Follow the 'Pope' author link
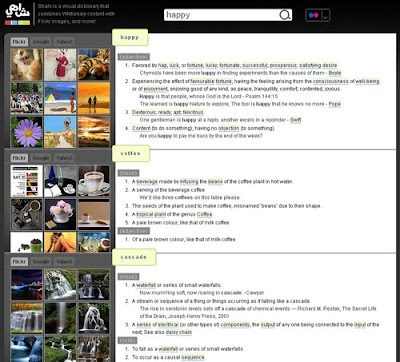The width and height of the screenshot is (400, 362). 335,104
